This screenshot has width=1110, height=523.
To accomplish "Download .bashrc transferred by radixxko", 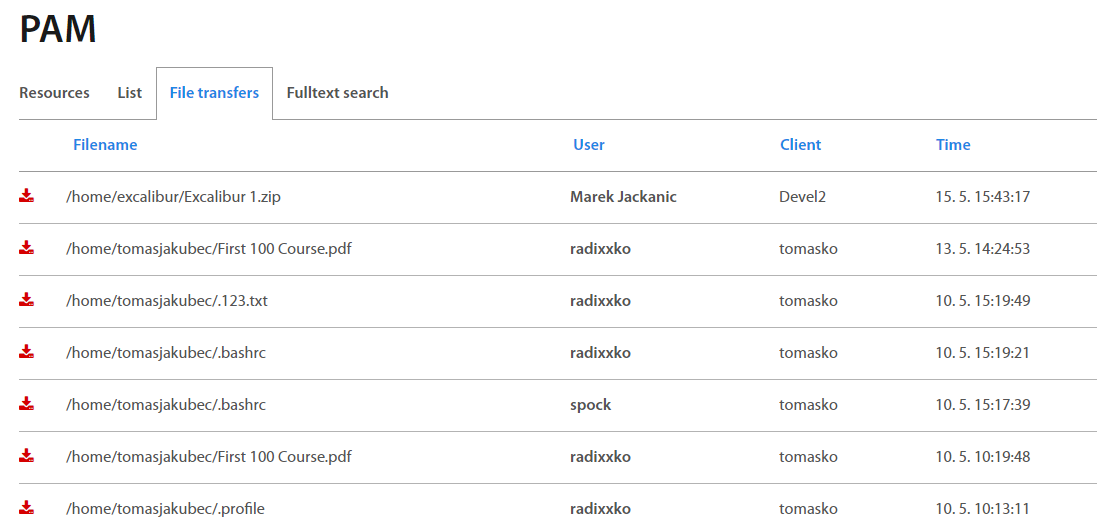I will click(x=27, y=353).
